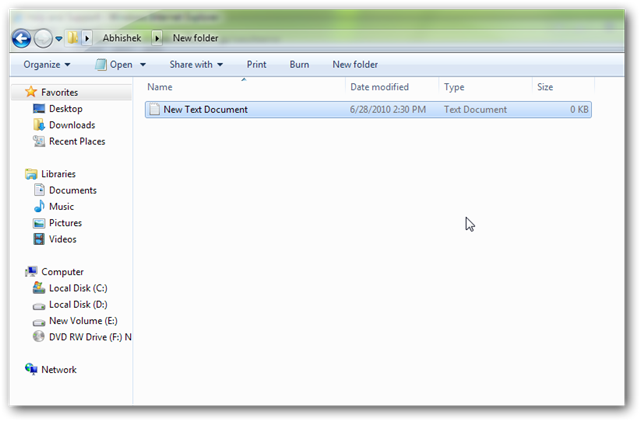Viewport: 640px width, 421px height.
Task: Click the Forward navigation arrow button
Action: coord(43,39)
